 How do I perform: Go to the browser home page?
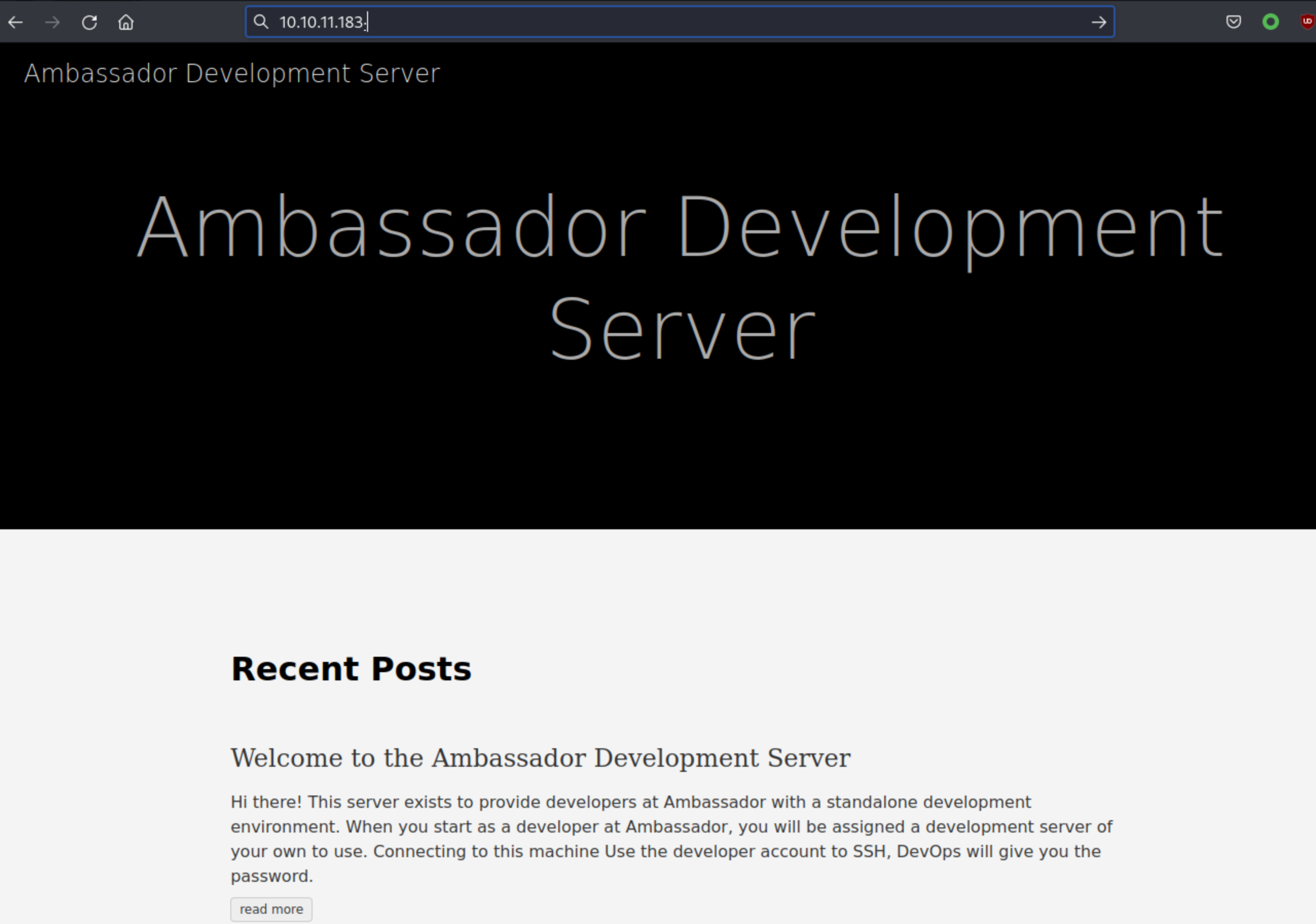(x=126, y=22)
